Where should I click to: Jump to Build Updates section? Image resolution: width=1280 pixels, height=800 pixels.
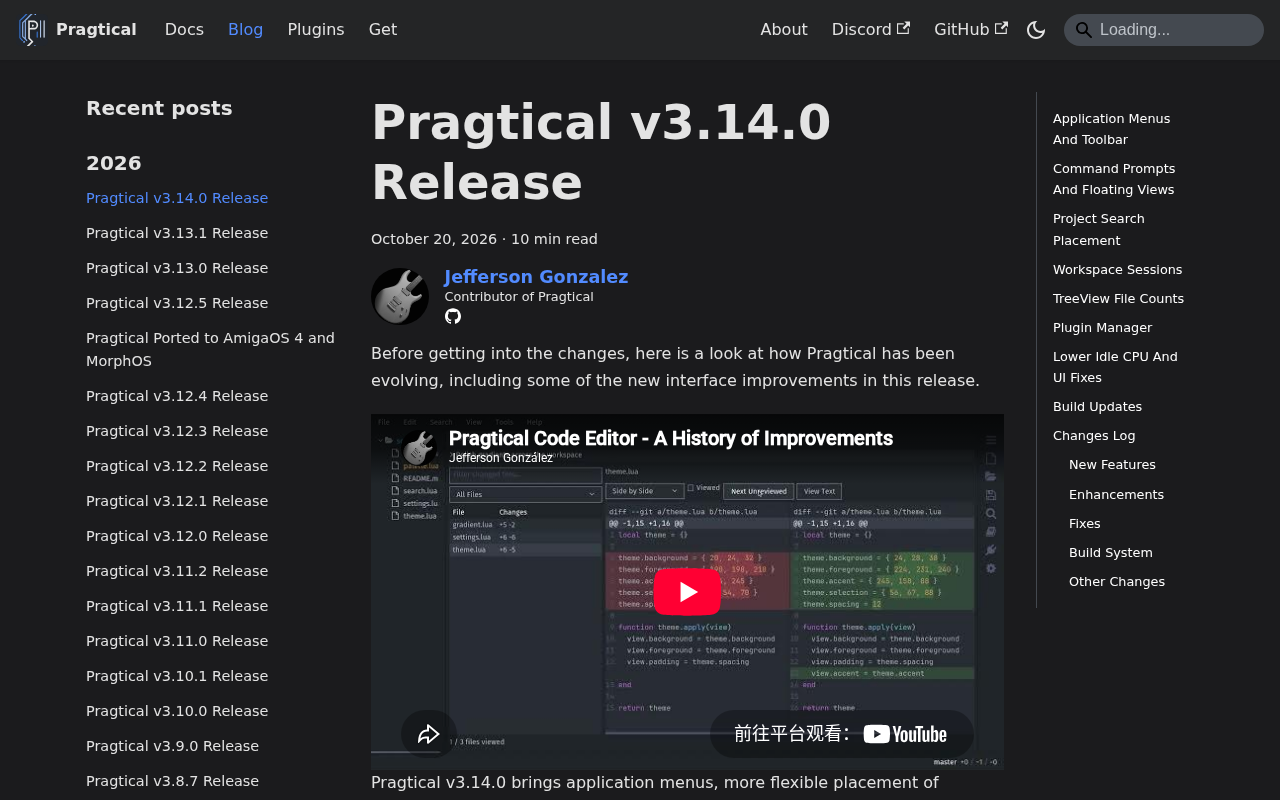[1097, 407]
